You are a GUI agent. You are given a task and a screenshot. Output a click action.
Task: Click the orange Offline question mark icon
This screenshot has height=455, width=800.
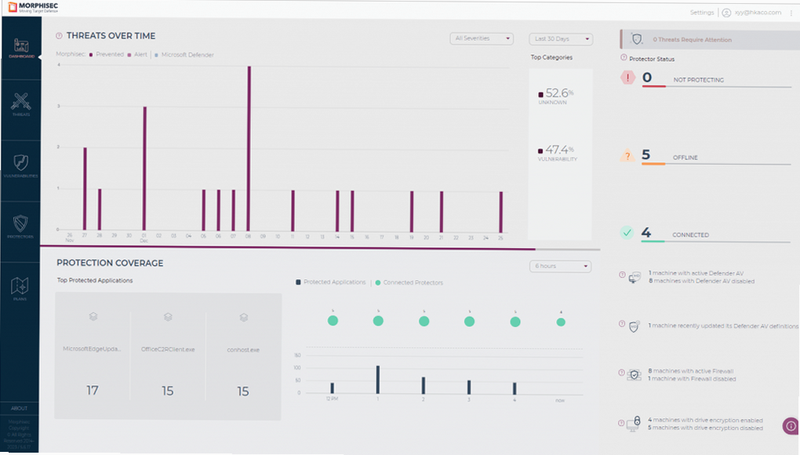[627, 156]
